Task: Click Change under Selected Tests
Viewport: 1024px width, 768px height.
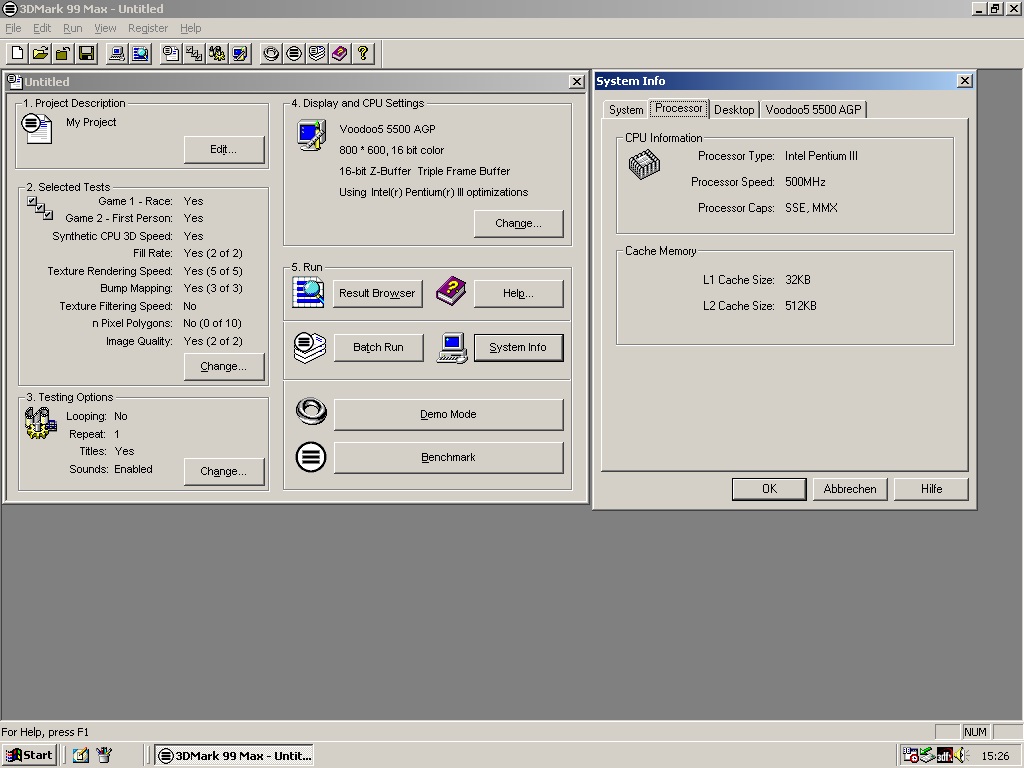Action: point(223,367)
